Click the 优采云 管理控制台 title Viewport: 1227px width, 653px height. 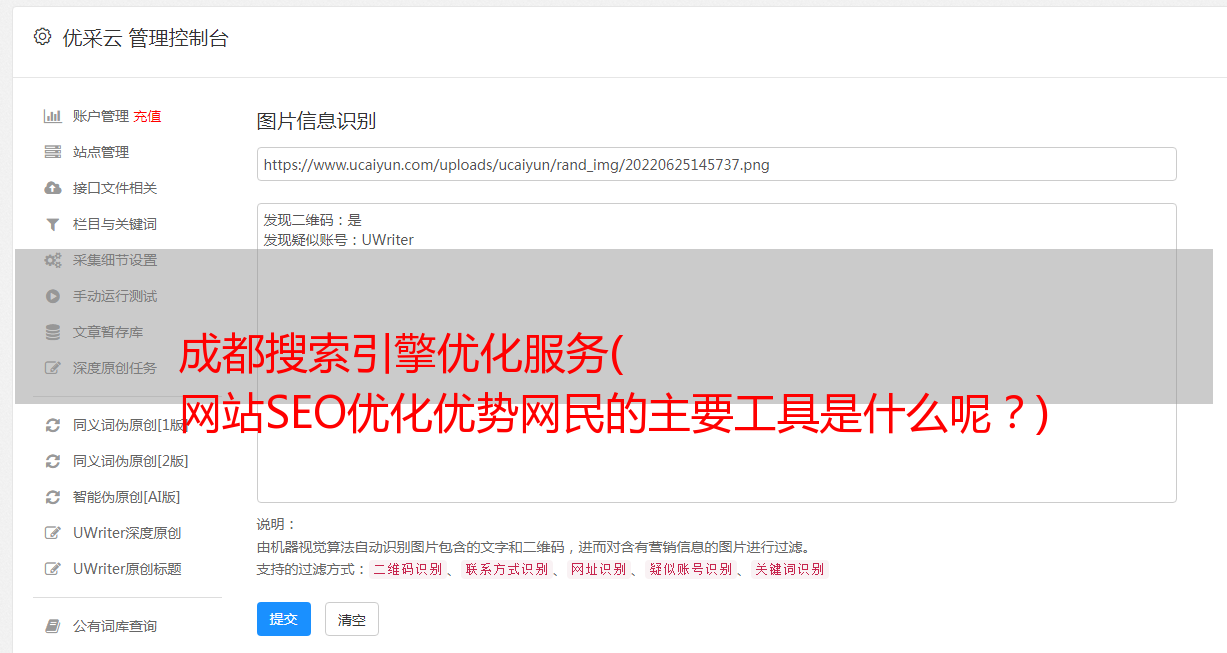coord(145,38)
